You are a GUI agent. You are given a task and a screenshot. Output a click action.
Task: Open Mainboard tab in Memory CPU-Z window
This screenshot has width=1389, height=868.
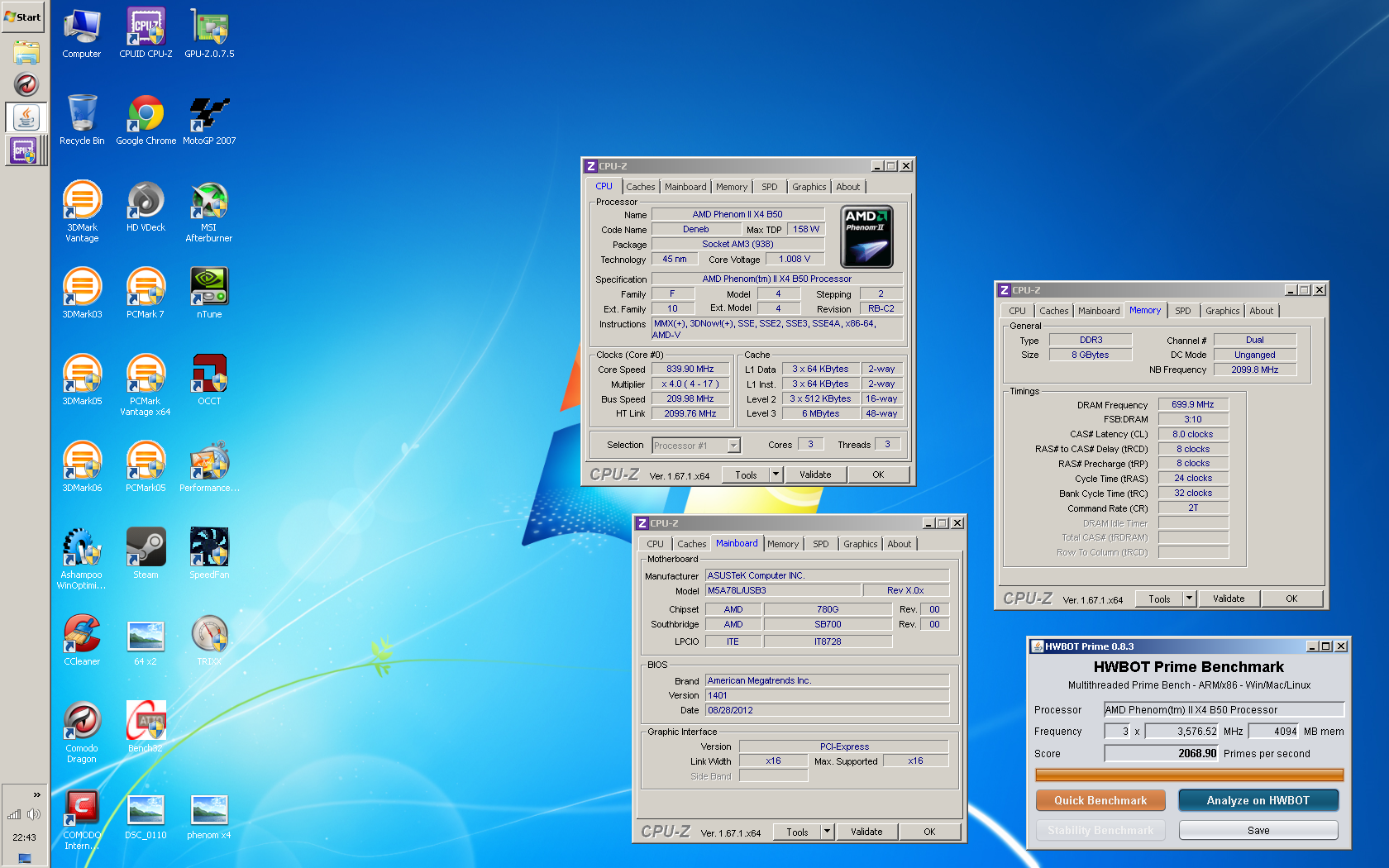click(x=1098, y=311)
